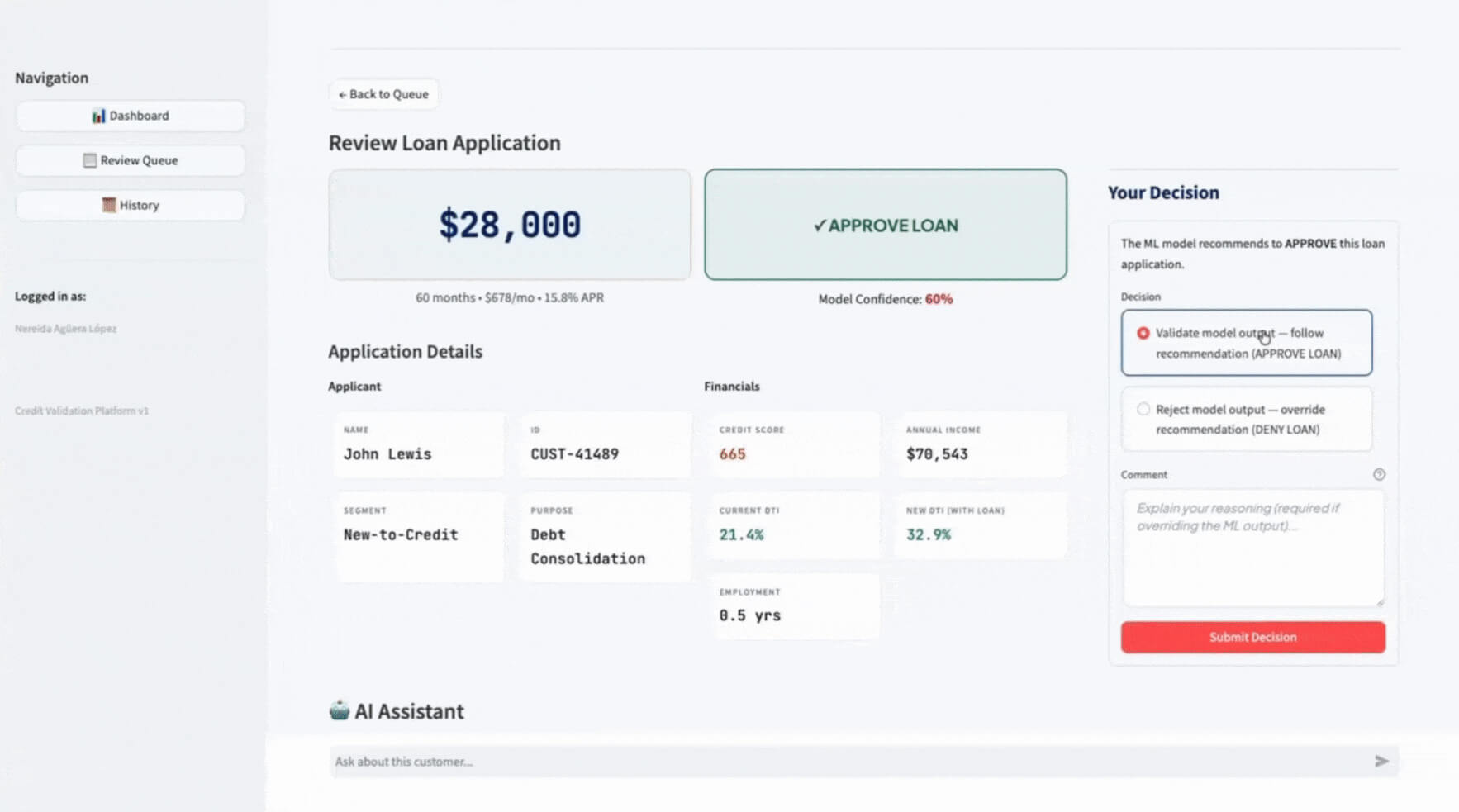Click the Ask about this customer field

click(843, 762)
